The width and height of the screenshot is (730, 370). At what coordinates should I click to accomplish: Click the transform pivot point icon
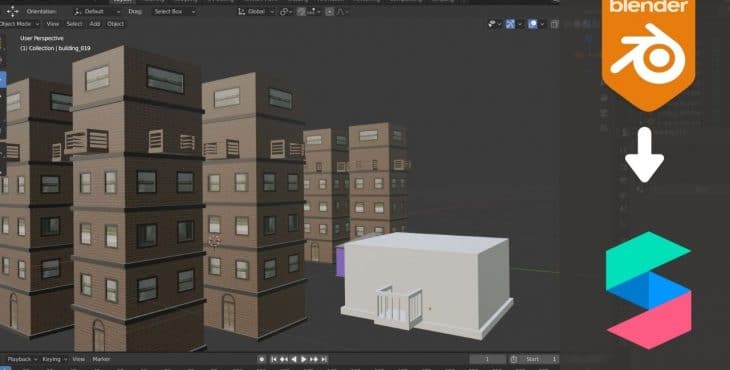tap(285, 11)
